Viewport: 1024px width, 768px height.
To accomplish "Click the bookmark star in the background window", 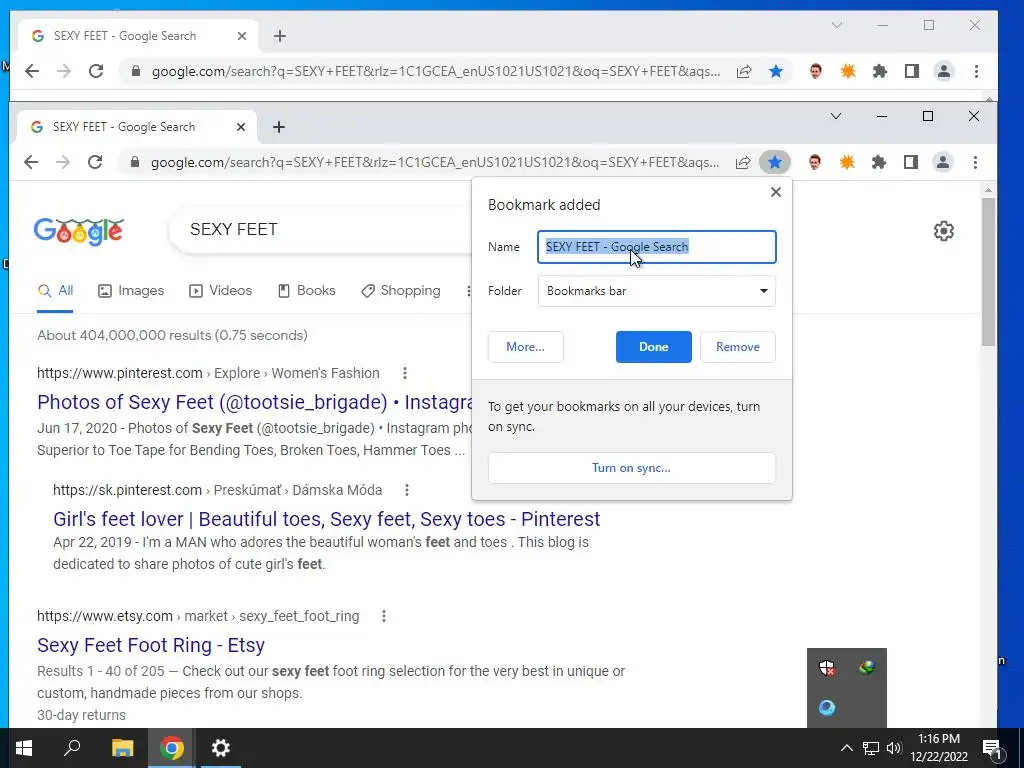I will 776,71.
